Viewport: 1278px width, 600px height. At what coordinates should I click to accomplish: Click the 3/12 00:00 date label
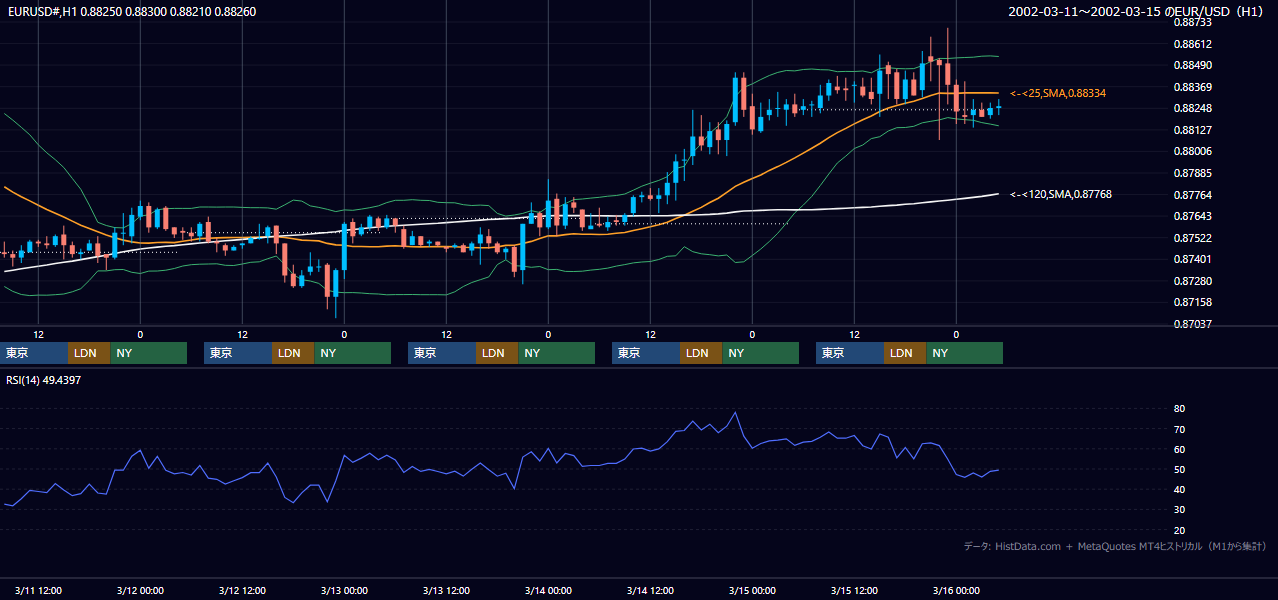coord(140,590)
